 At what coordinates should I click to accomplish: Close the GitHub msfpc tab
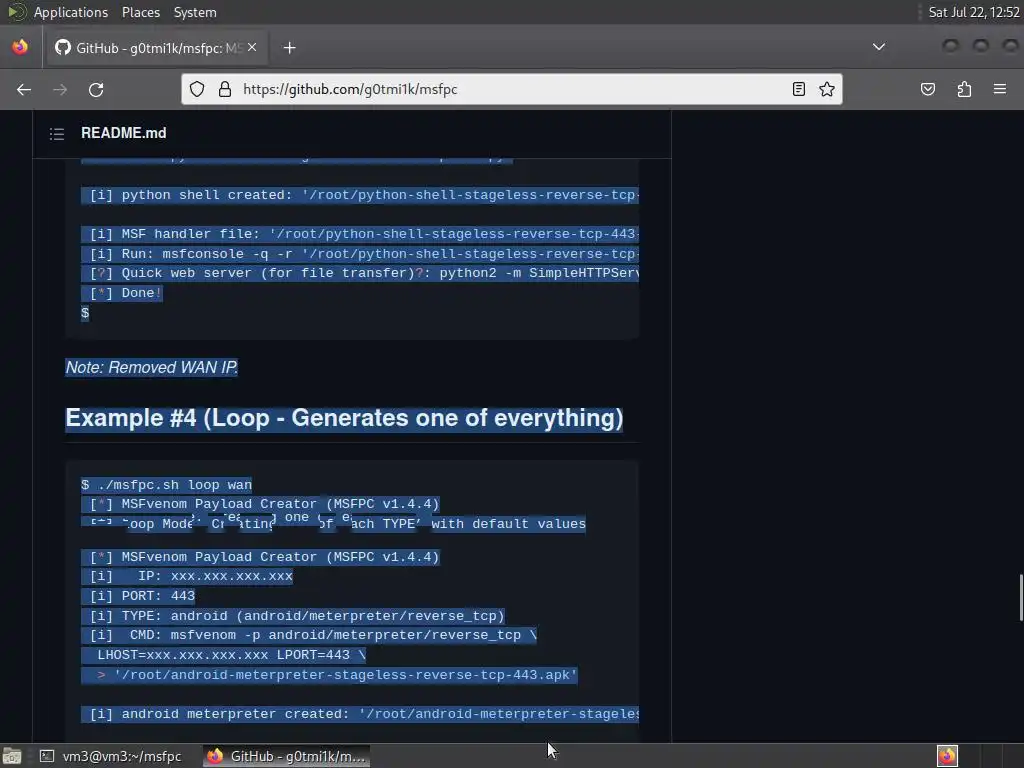[x=252, y=47]
